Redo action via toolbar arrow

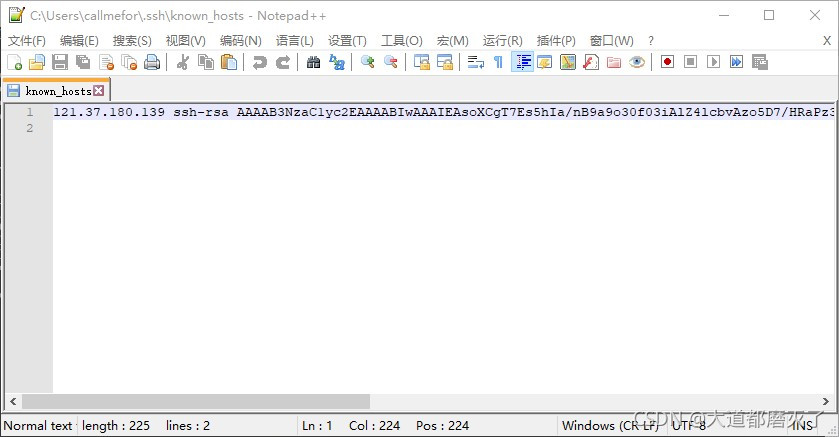(283, 63)
